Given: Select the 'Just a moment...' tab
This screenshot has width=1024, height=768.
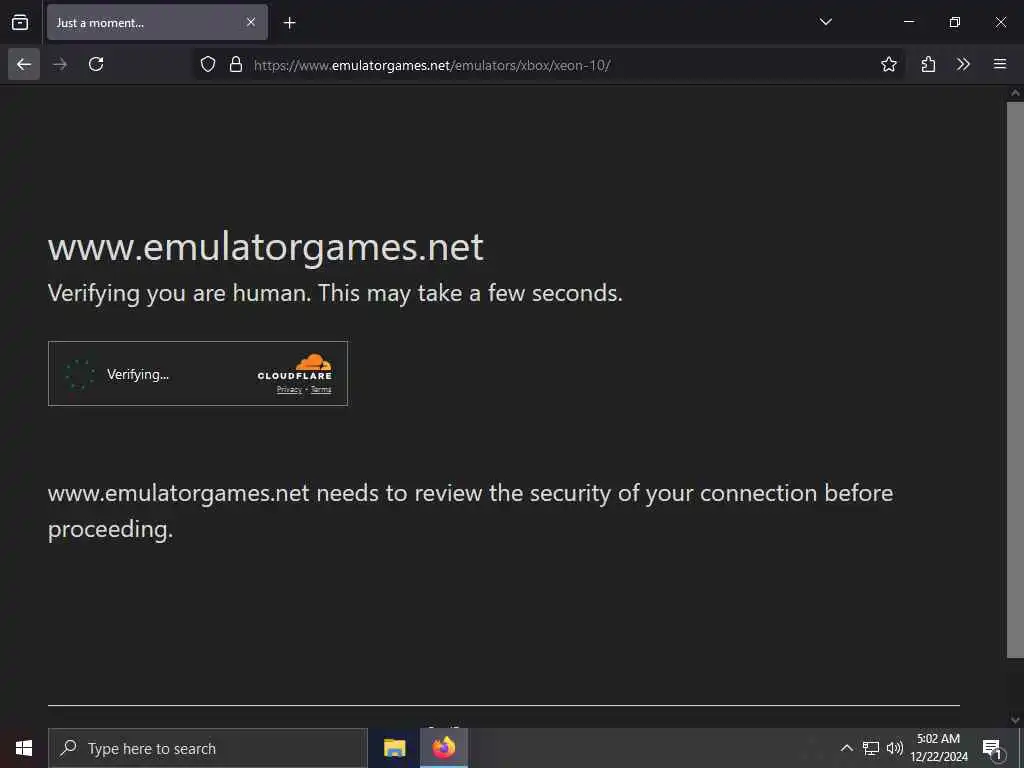Looking at the screenshot, I should click(157, 22).
